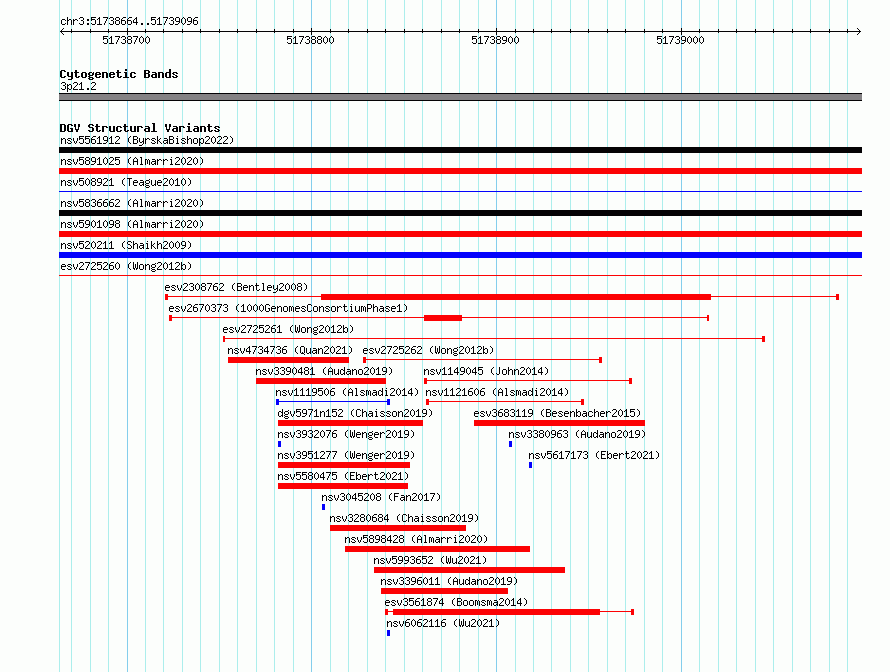The height and width of the screenshot is (672, 890).
Task: Click the nsv5901098 (Almarri2020) label
Action: 132,224
